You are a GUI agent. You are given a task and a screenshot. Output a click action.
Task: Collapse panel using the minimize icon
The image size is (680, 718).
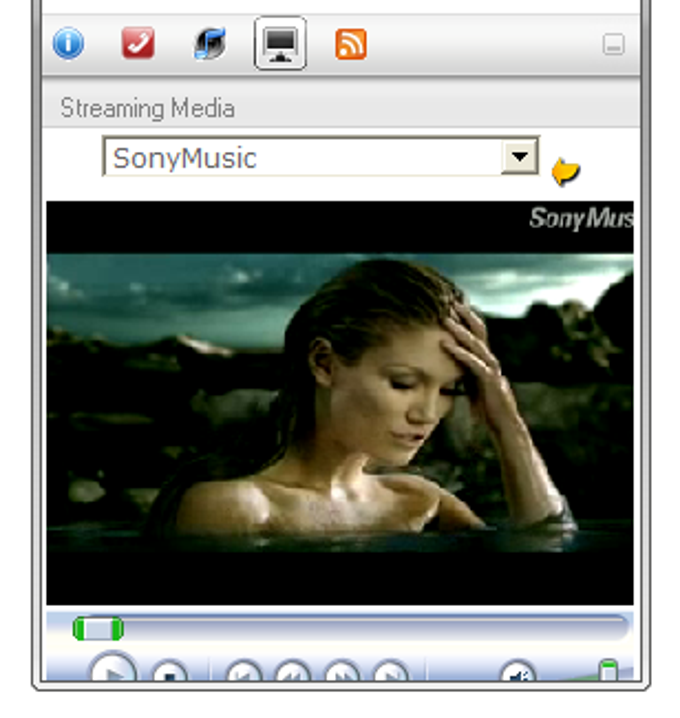[x=613, y=44]
